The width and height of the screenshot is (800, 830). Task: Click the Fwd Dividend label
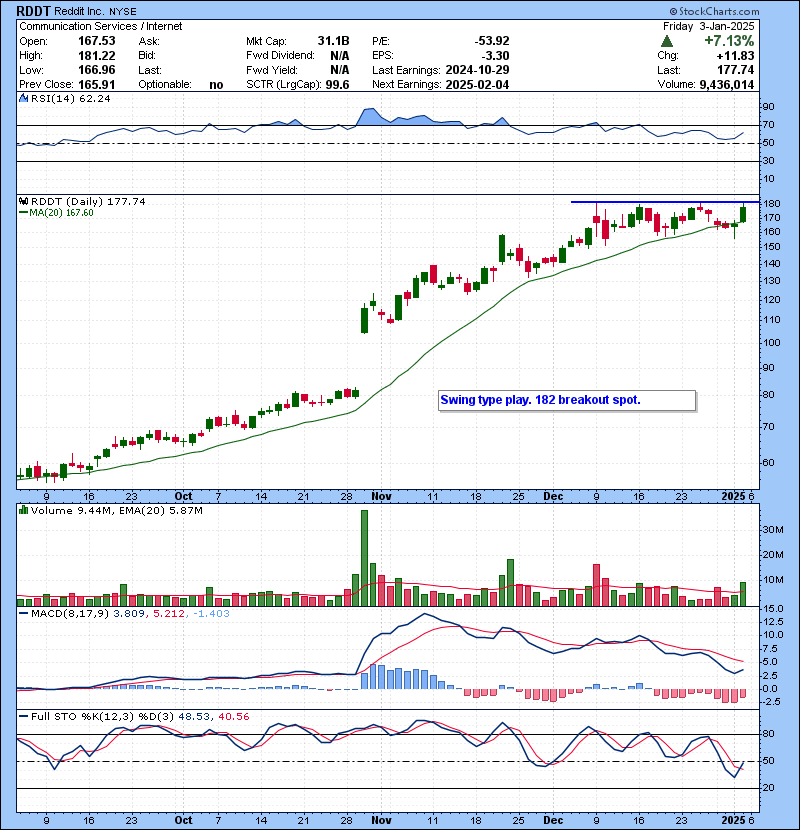[x=280, y=56]
